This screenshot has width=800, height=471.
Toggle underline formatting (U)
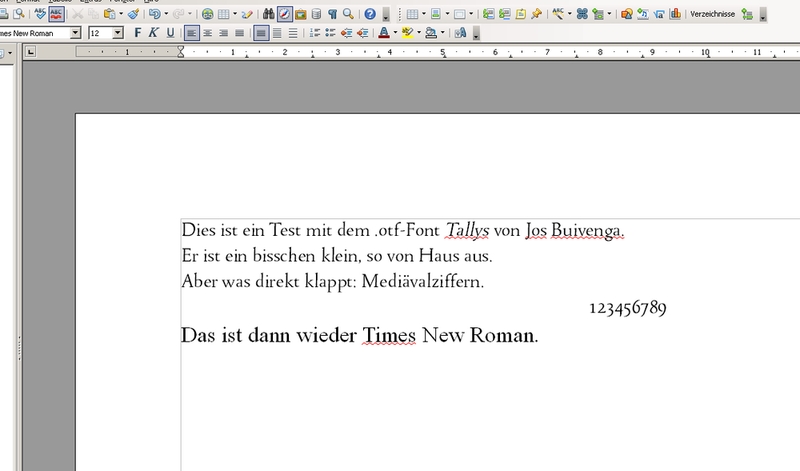170,33
